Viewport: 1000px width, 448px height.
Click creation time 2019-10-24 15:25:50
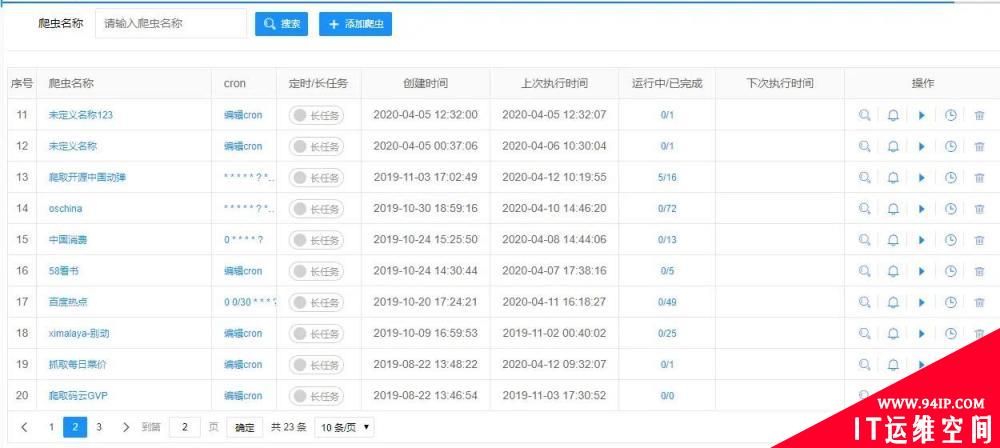[425, 240]
